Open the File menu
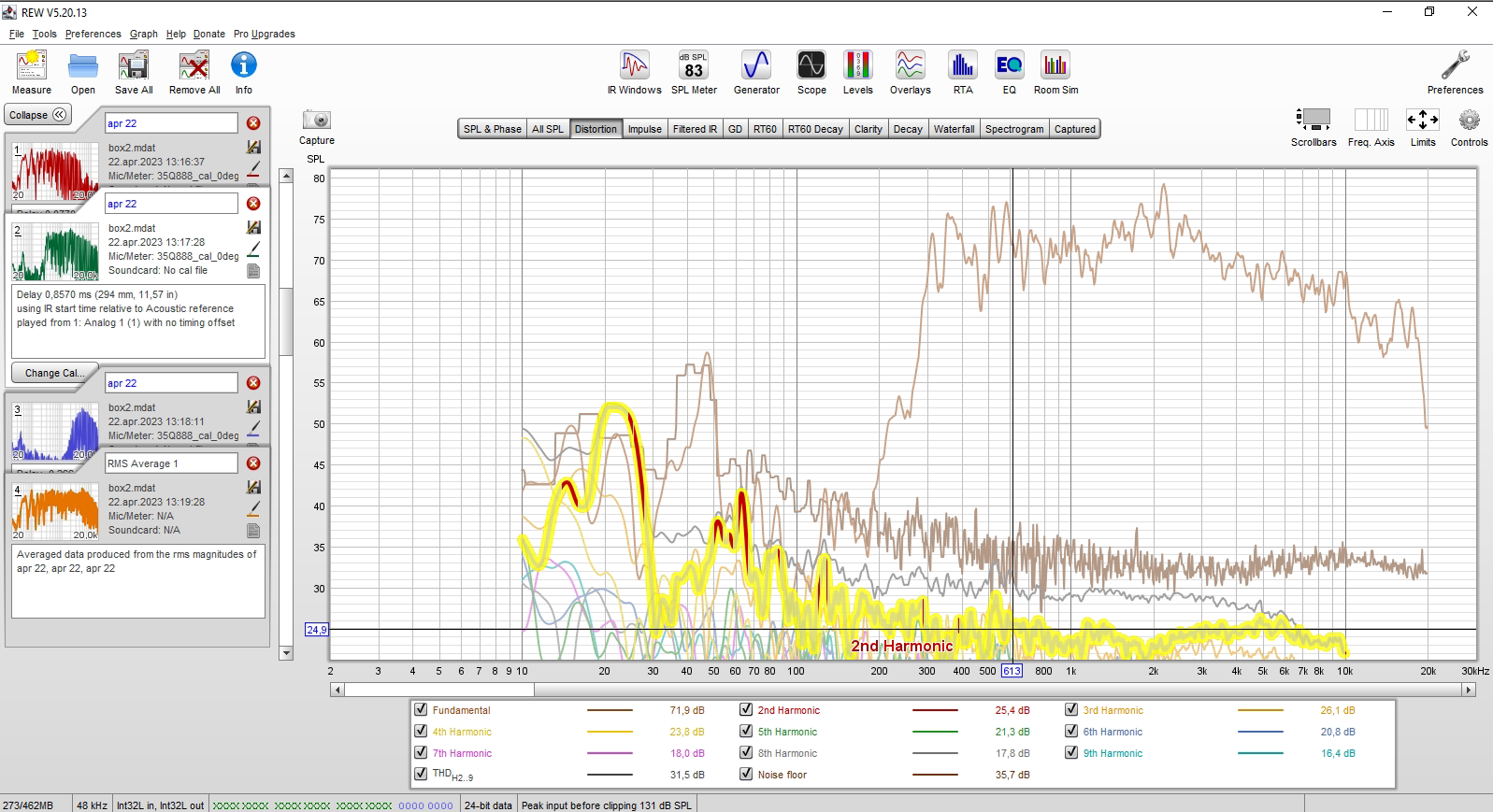This screenshot has width=1493, height=812. (17, 34)
